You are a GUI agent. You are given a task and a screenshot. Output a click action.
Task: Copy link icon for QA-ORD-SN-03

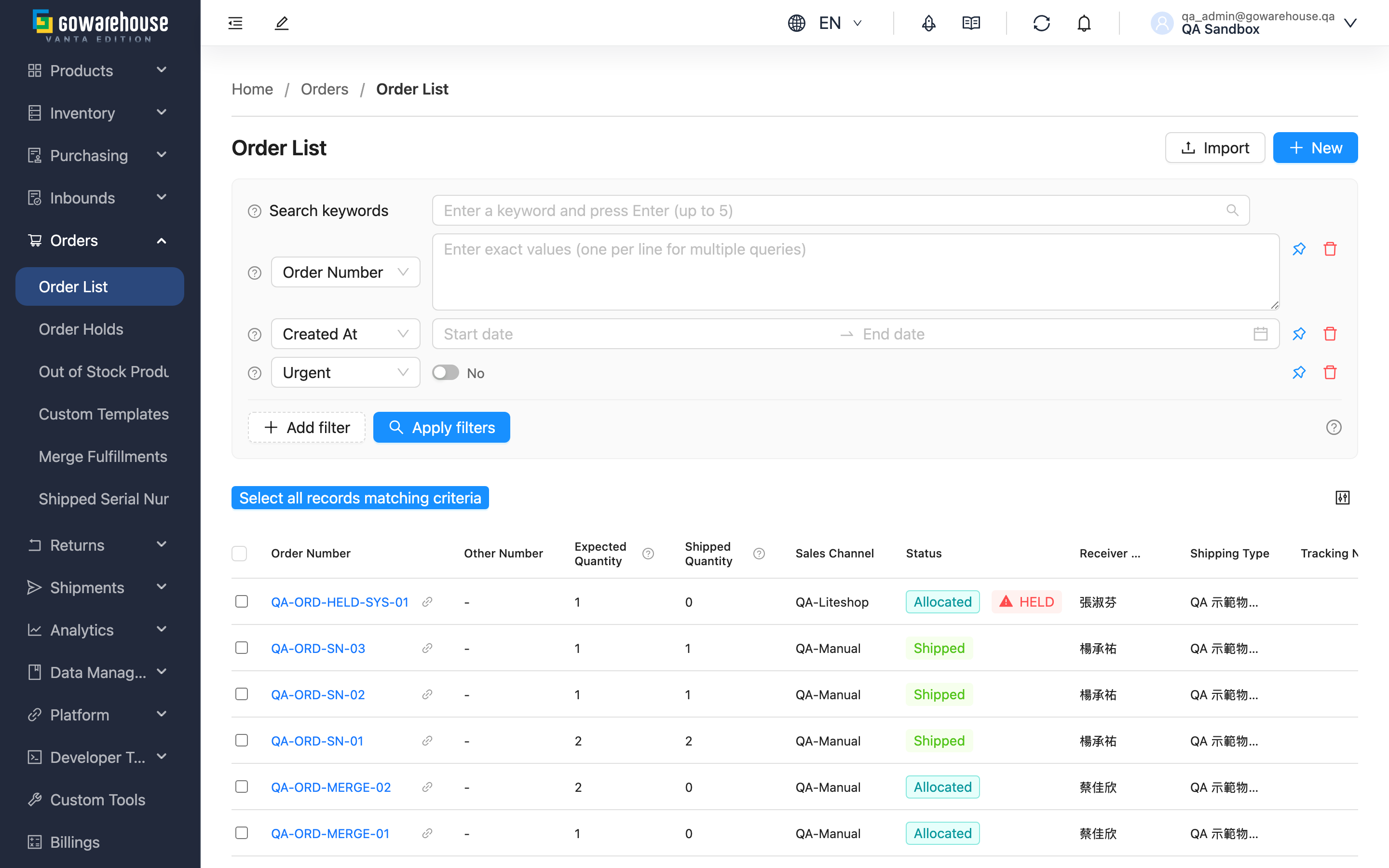click(x=427, y=648)
